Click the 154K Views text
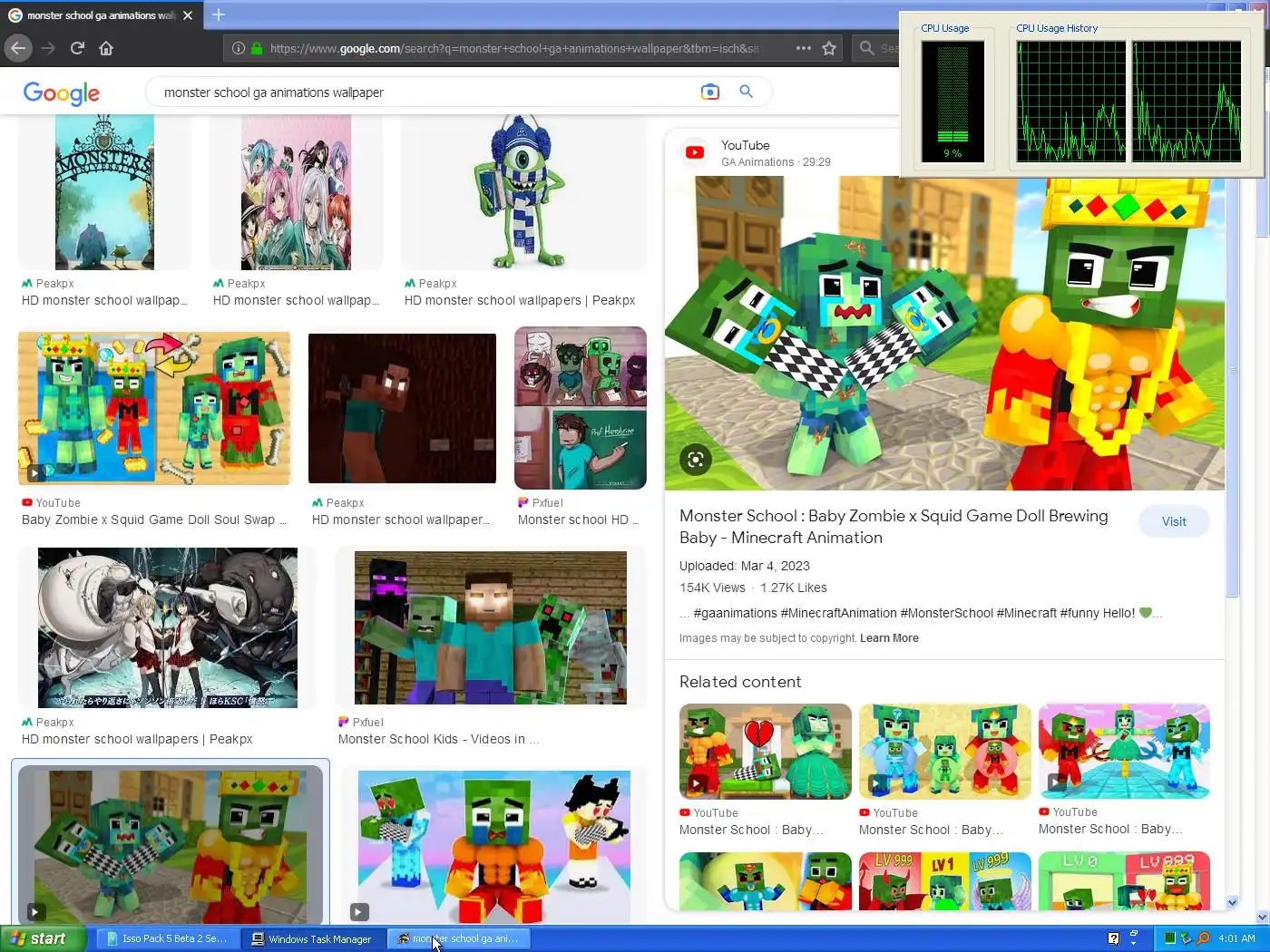This screenshot has height=952, width=1270. point(712,588)
